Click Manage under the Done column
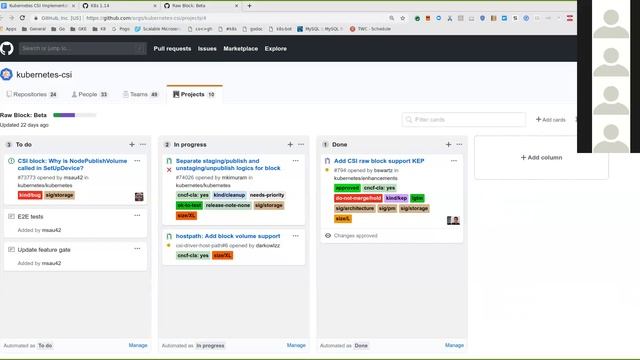The width and height of the screenshot is (640, 360). click(x=454, y=345)
